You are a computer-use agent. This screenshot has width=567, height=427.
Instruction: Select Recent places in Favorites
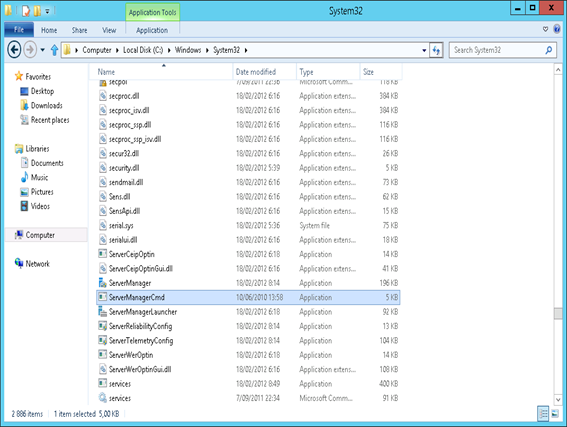[50, 120]
